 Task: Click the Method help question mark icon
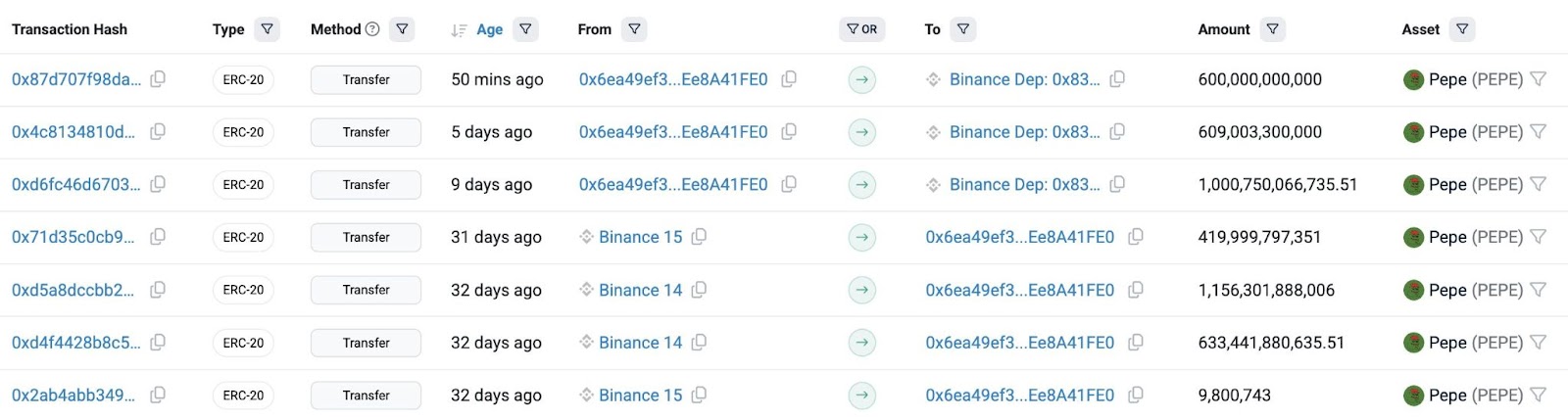click(372, 29)
